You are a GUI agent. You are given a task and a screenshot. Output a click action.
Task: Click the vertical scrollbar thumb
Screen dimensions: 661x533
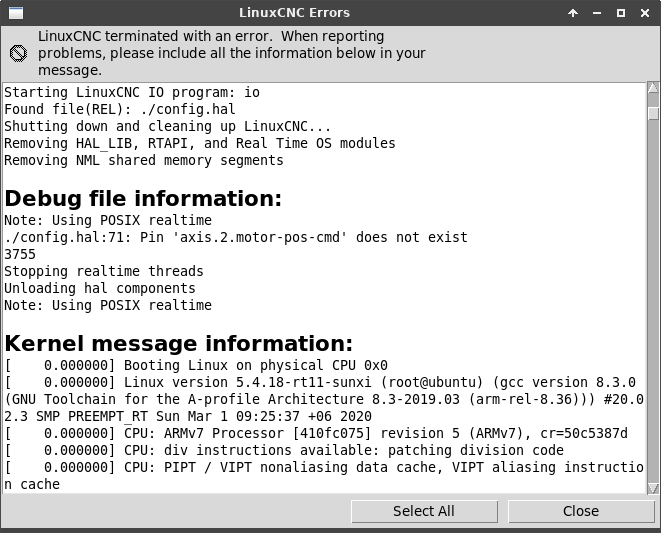pyautogui.click(x=653, y=113)
